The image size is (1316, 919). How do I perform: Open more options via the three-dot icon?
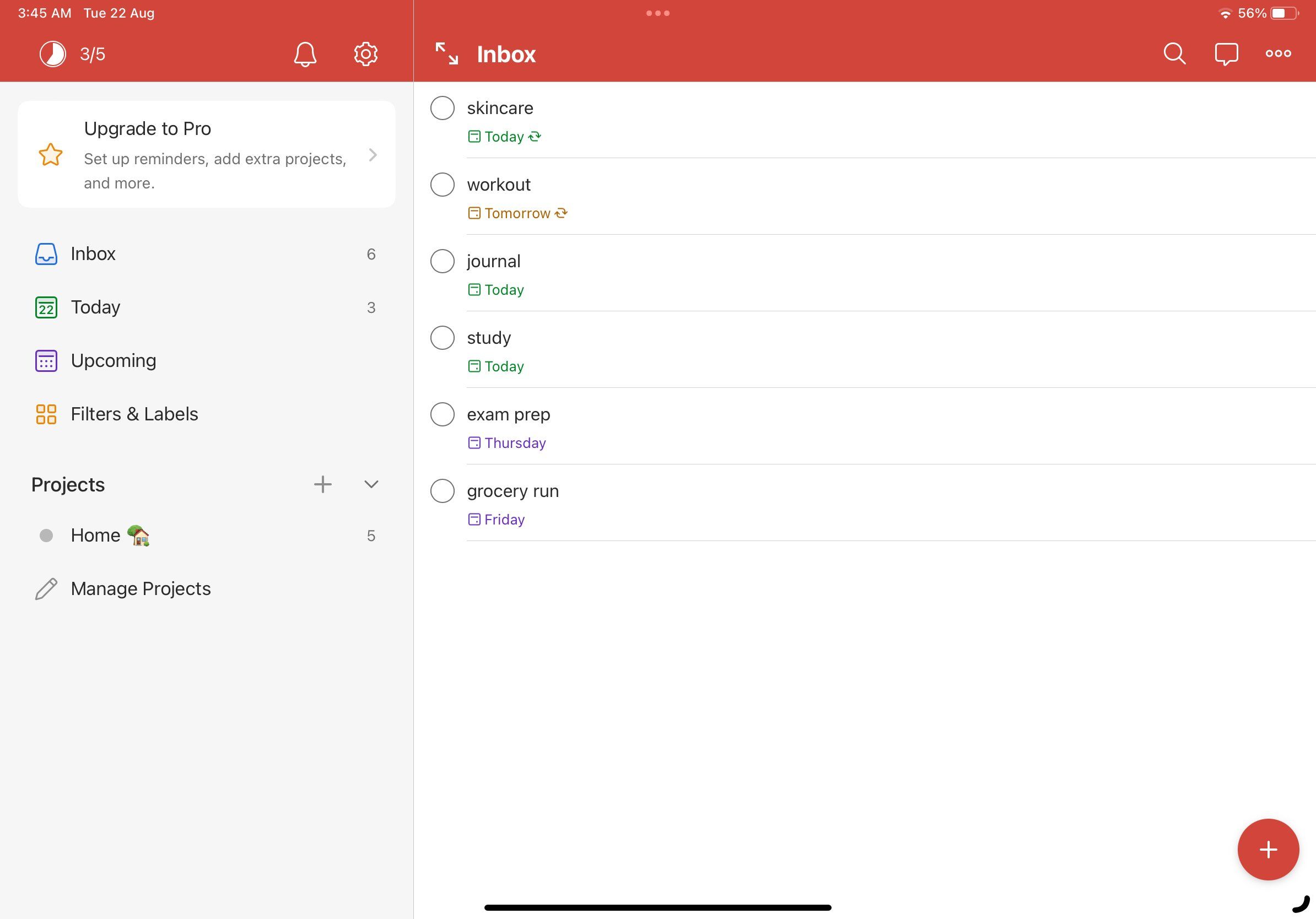(x=1277, y=53)
